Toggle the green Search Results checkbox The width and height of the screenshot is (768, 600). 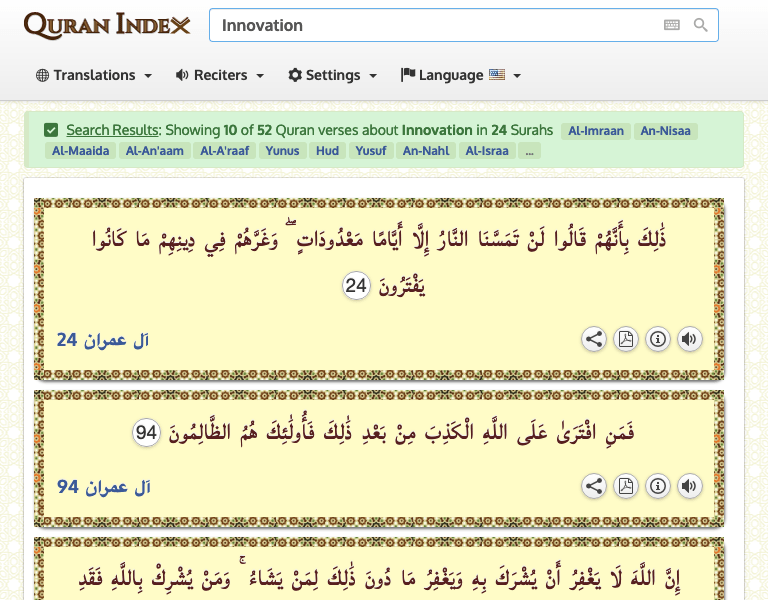coord(51,130)
